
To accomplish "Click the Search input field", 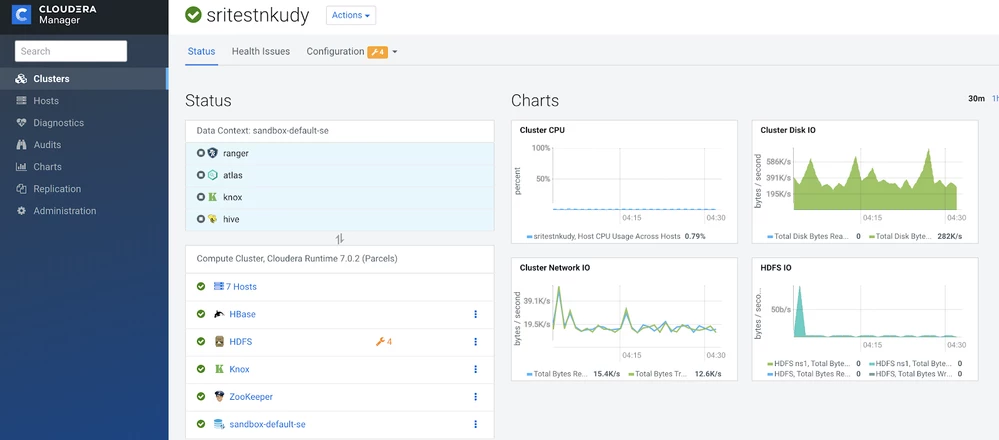I will (71, 51).
